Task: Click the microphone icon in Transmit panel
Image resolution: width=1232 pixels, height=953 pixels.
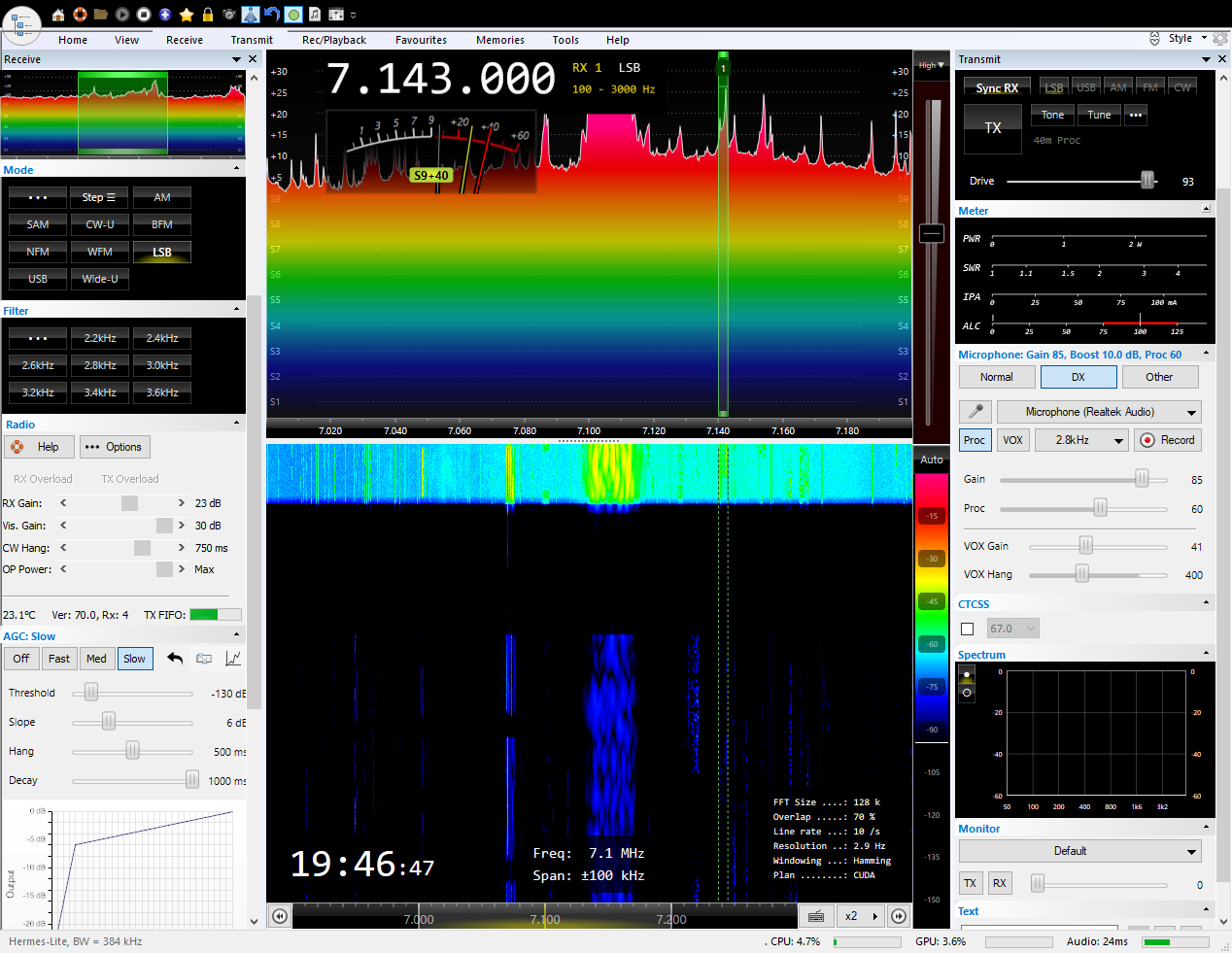Action: pyautogui.click(x=975, y=412)
